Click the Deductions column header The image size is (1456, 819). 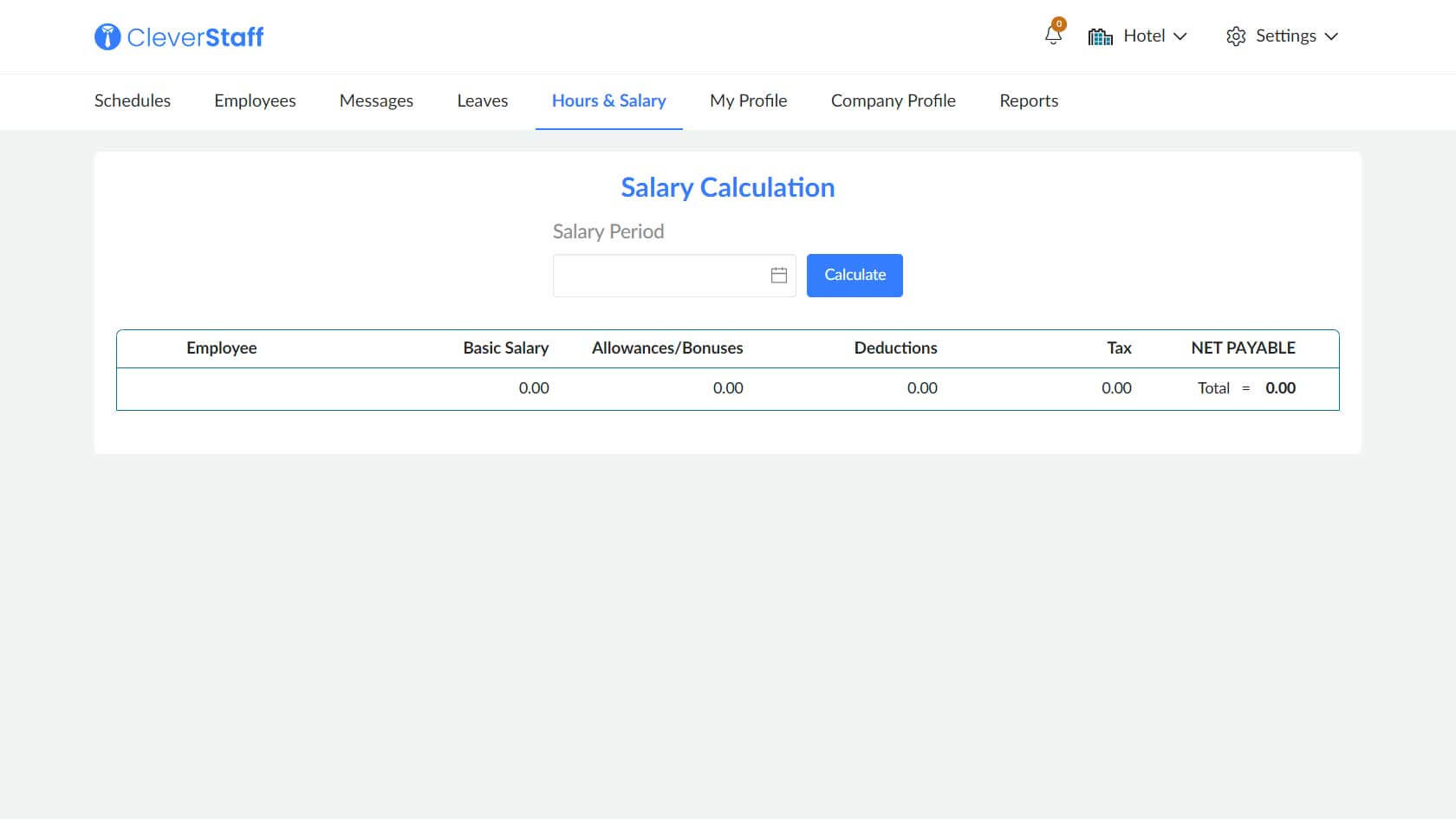point(895,348)
